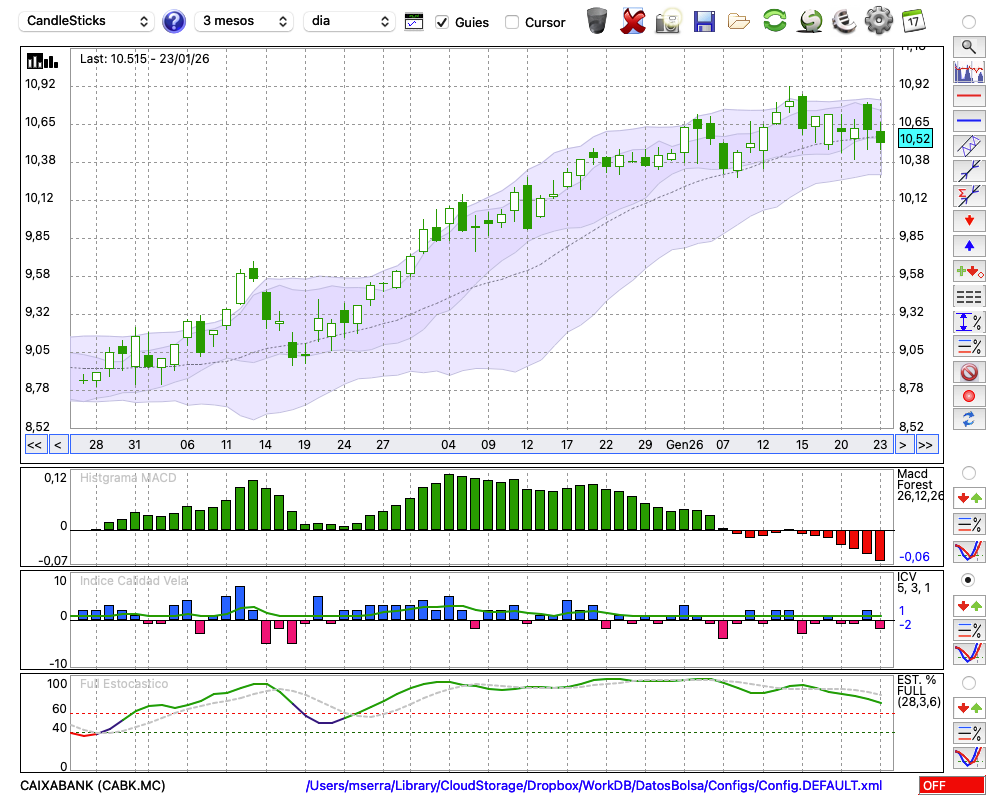Select the Estocastico panel radio button
The width and height of the screenshot is (1000, 800).
[x=969, y=683]
